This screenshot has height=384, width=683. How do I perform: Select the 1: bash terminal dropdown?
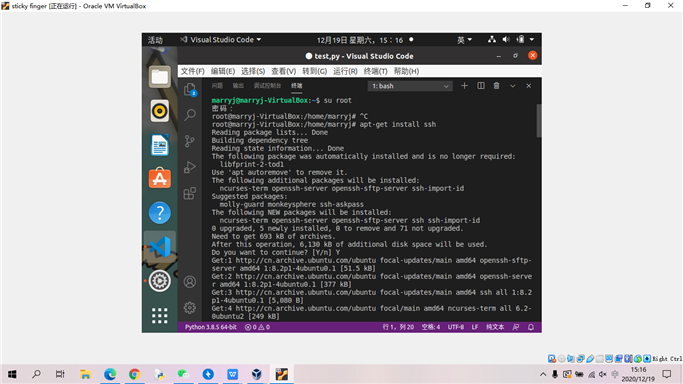click(x=410, y=86)
